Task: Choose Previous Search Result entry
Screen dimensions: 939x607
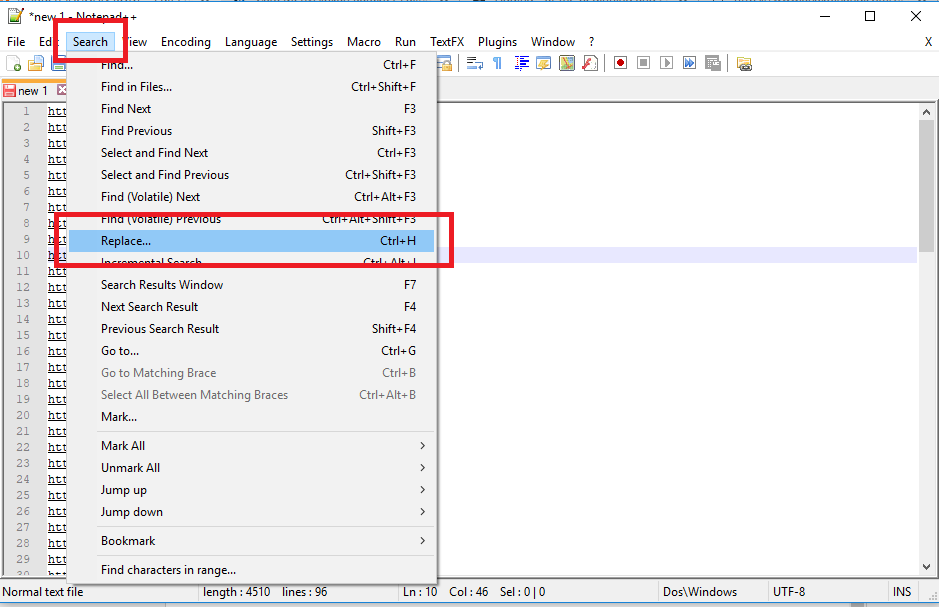Action: tap(252, 329)
